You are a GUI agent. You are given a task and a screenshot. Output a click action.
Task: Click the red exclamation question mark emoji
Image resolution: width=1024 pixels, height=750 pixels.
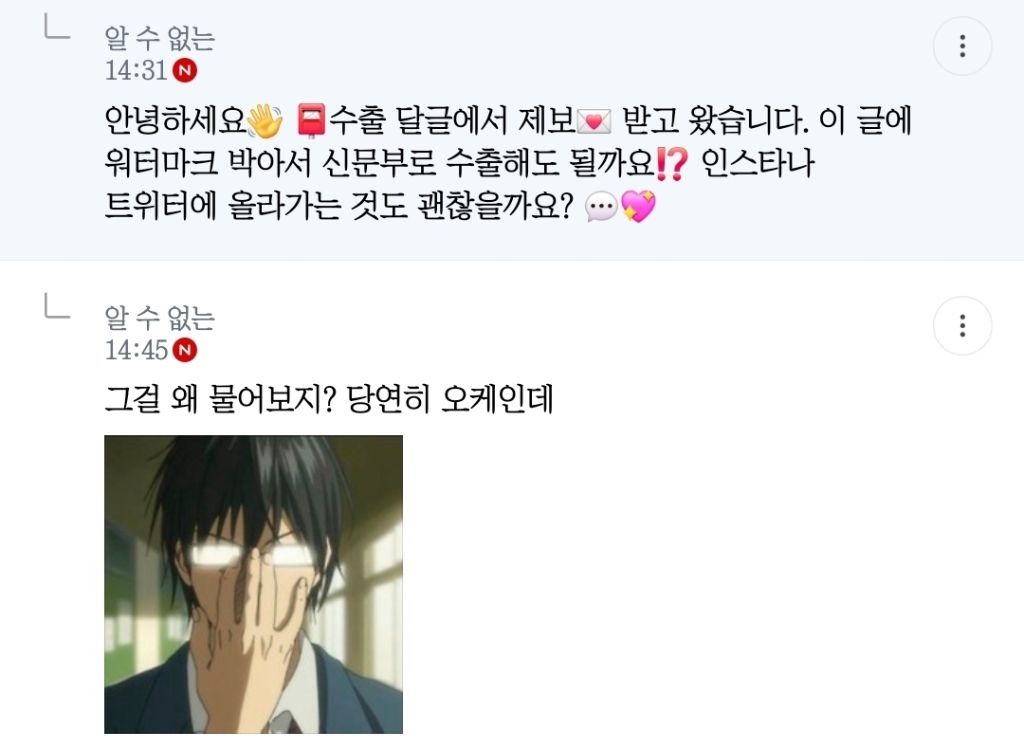672,163
